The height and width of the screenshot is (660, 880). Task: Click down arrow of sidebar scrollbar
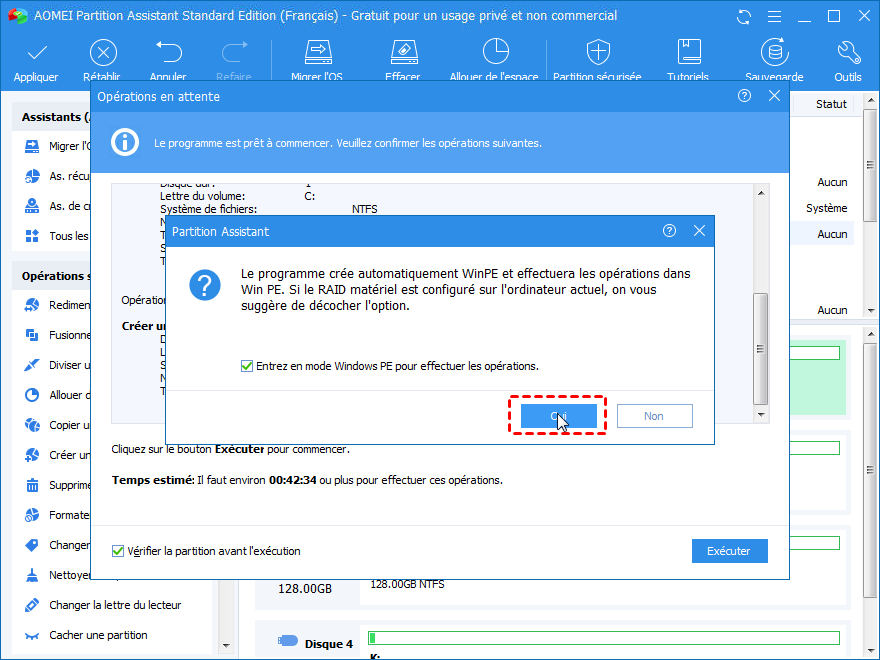coord(226,645)
